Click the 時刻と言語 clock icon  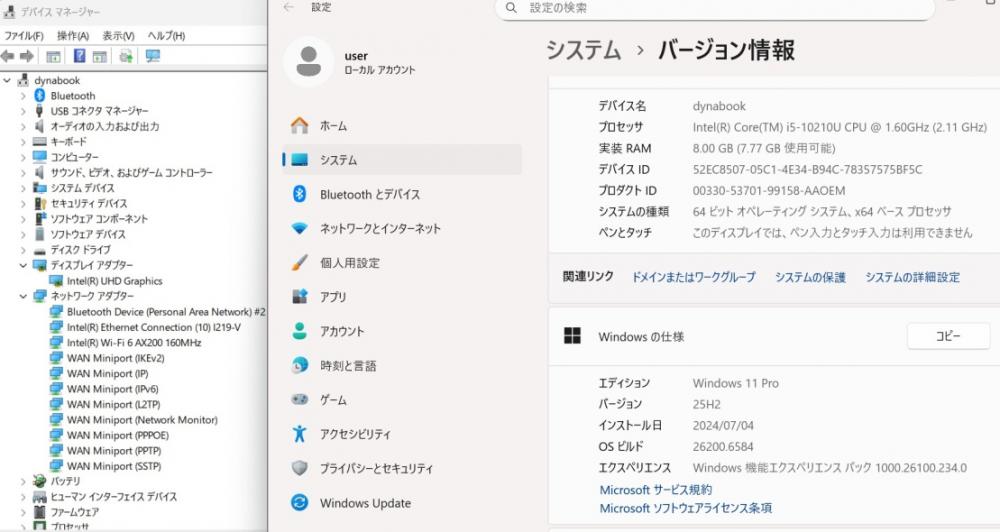click(x=299, y=366)
